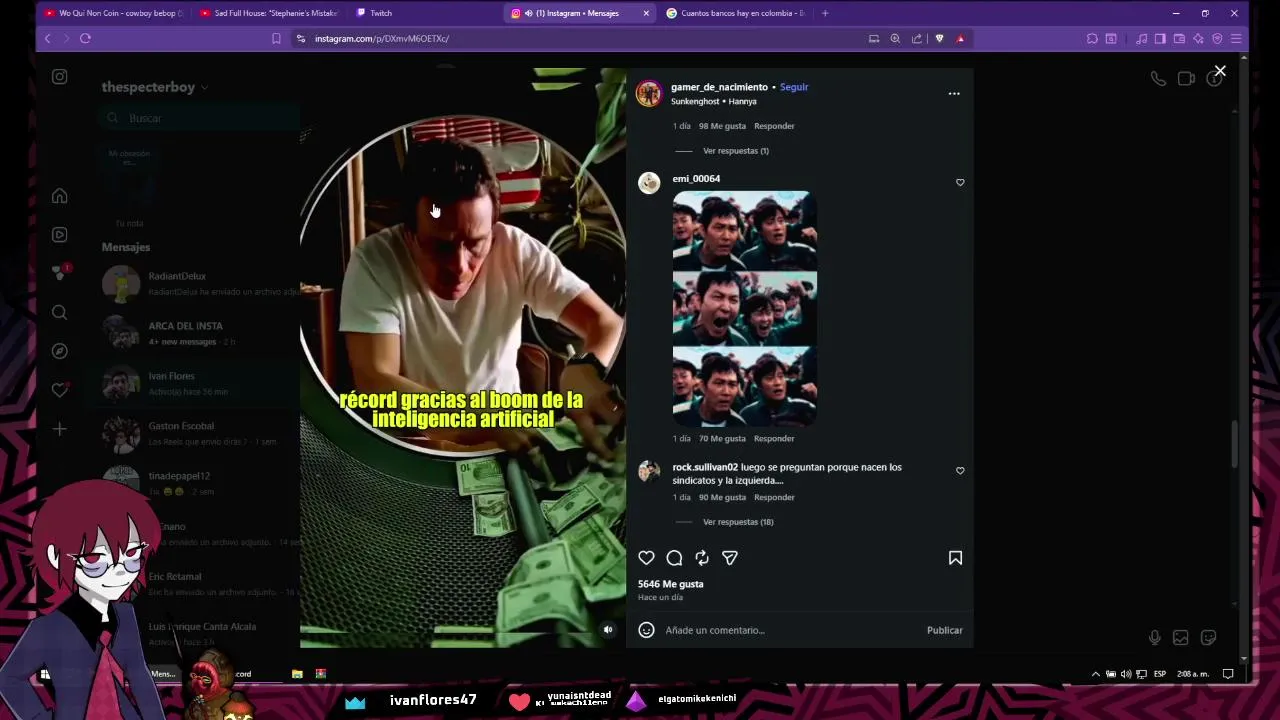The width and height of the screenshot is (1280, 720).
Task: Open browser zoom control in address bar
Action: pos(895,38)
